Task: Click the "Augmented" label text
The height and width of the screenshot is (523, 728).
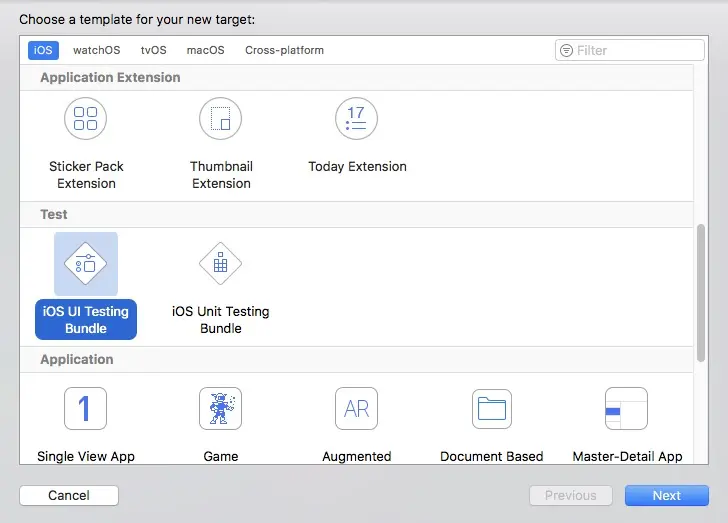Action: pyautogui.click(x=357, y=456)
